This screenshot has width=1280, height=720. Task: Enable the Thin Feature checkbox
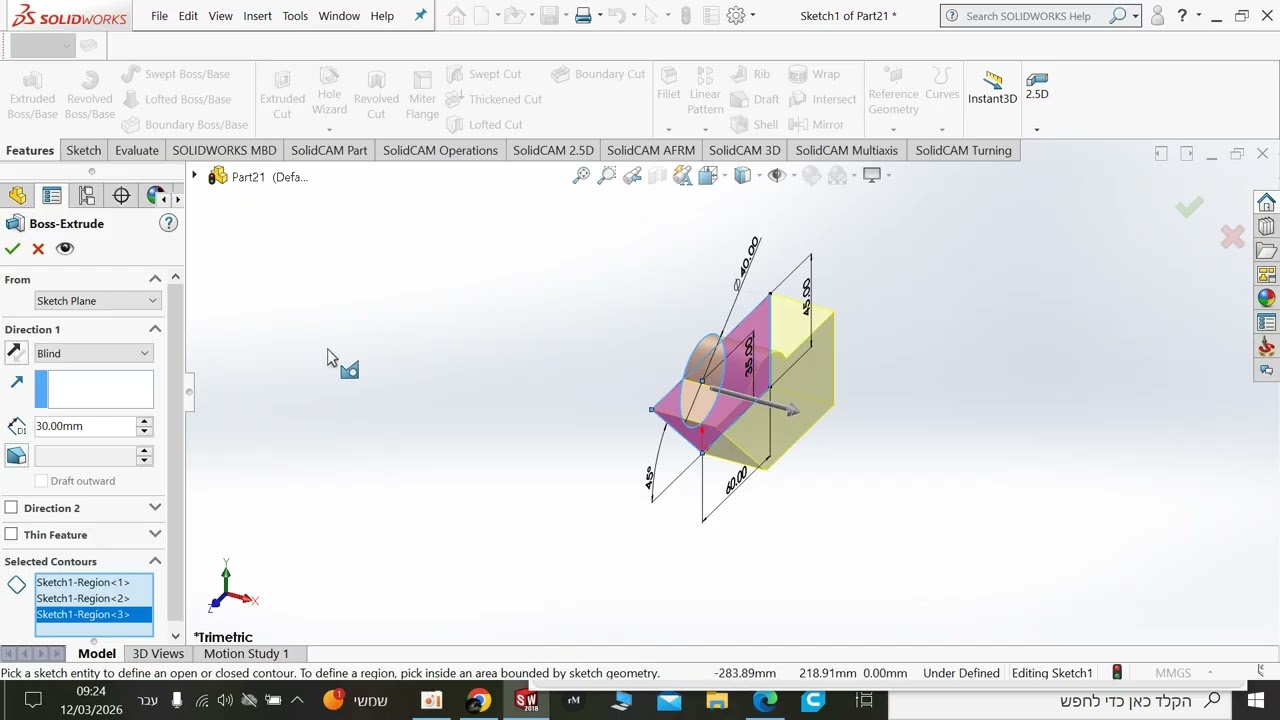coord(11,535)
